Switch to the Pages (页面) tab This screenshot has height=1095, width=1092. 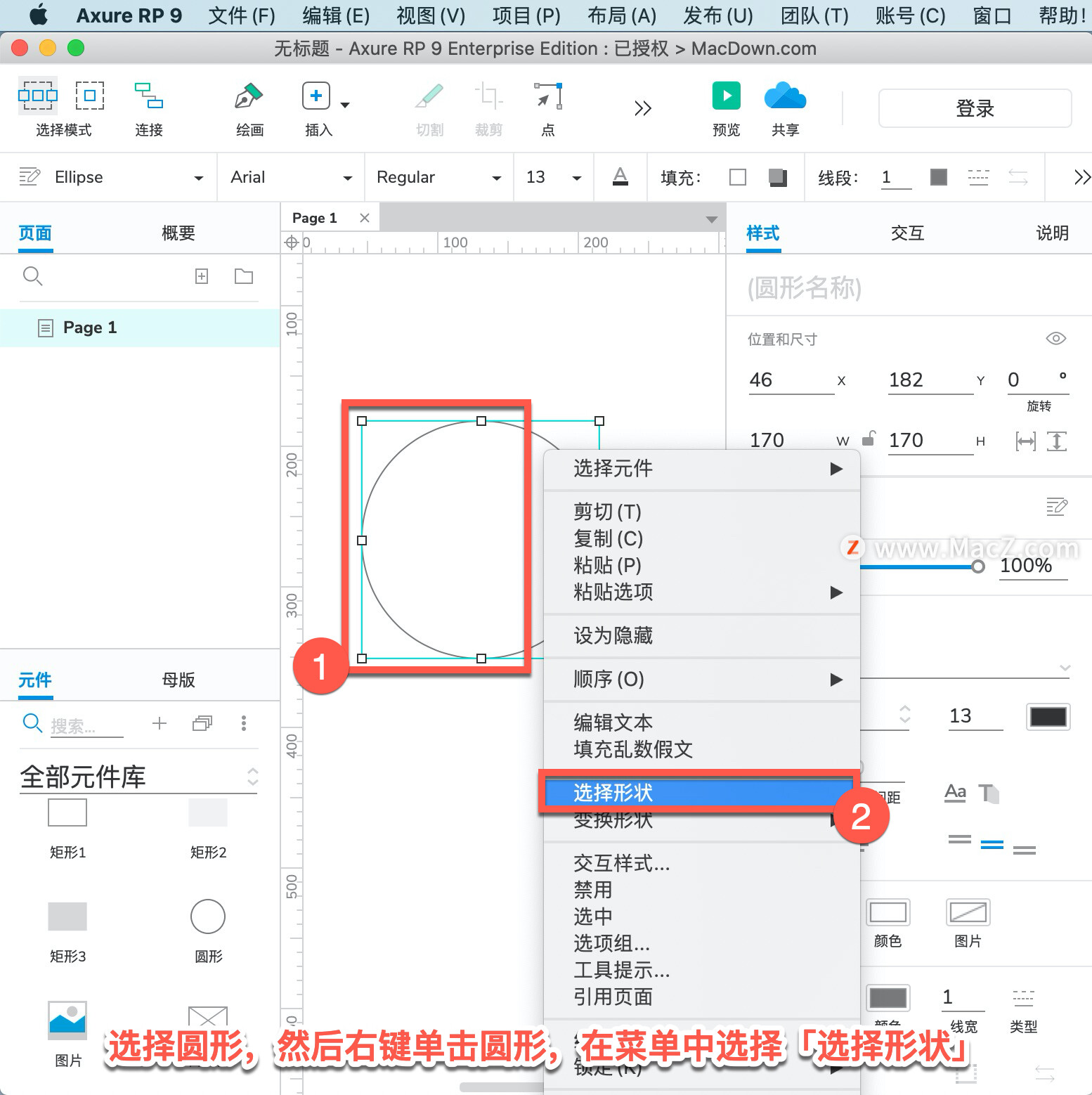click(35, 233)
